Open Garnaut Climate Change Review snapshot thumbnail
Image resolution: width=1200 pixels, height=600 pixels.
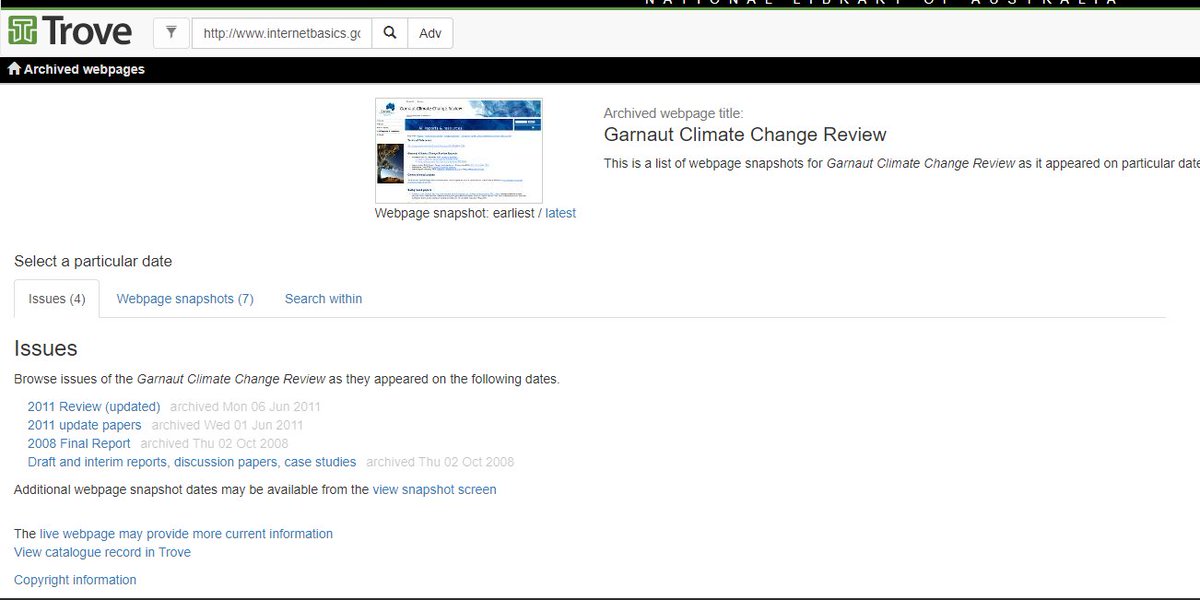click(459, 151)
